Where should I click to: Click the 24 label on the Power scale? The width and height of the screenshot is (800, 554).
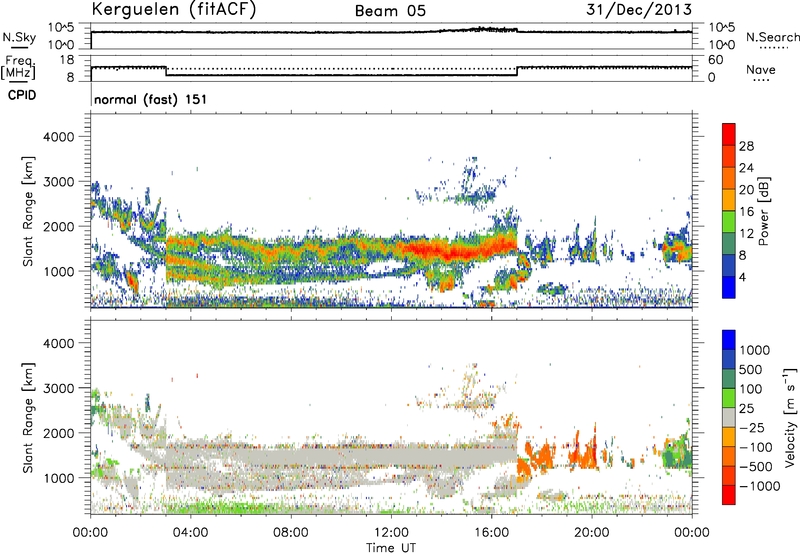point(746,168)
